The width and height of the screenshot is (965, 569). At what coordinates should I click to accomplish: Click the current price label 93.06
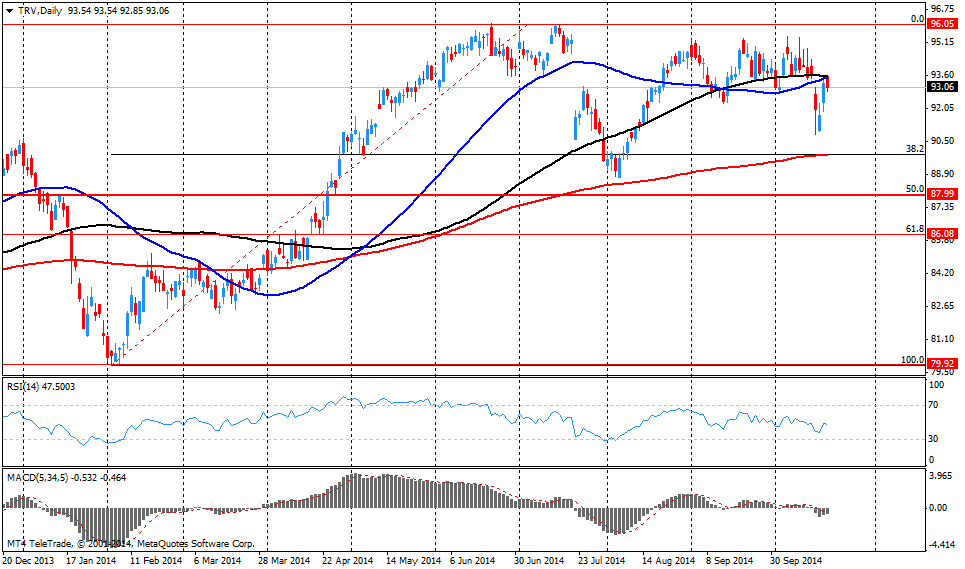click(942, 87)
